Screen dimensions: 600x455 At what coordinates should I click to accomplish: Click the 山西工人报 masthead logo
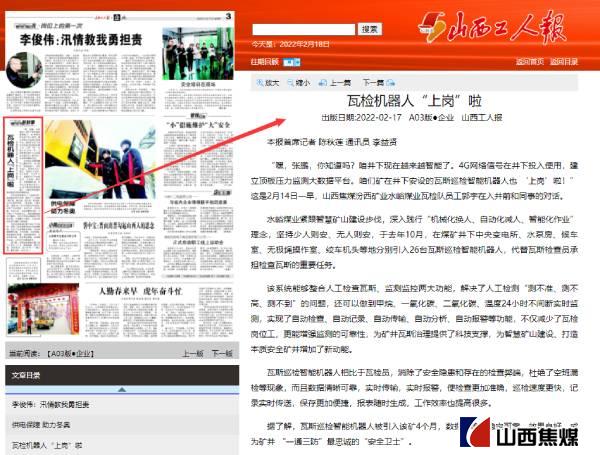tap(492, 28)
